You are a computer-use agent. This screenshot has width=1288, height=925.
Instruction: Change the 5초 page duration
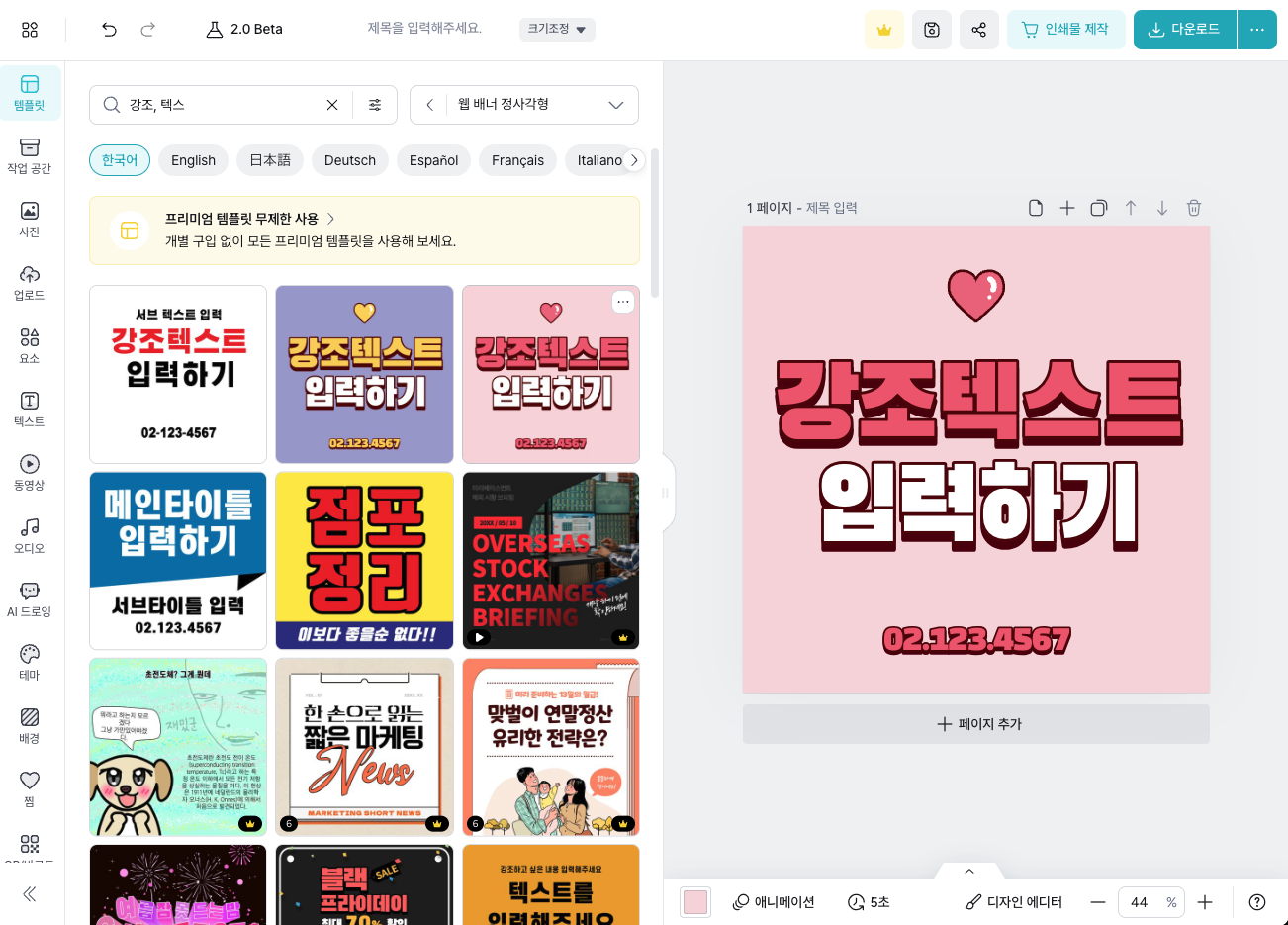click(x=869, y=902)
